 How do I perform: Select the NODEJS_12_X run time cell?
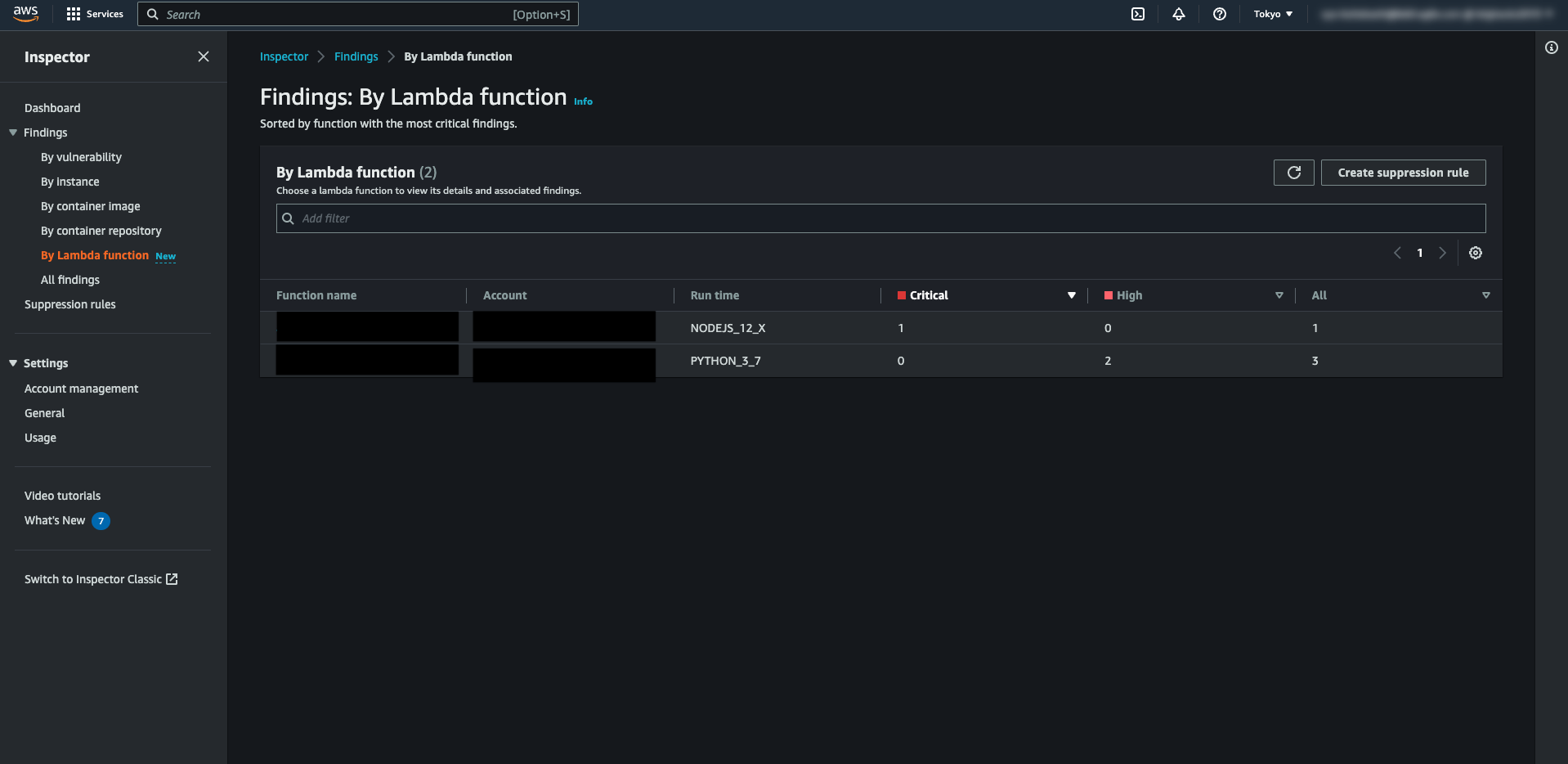coord(728,328)
